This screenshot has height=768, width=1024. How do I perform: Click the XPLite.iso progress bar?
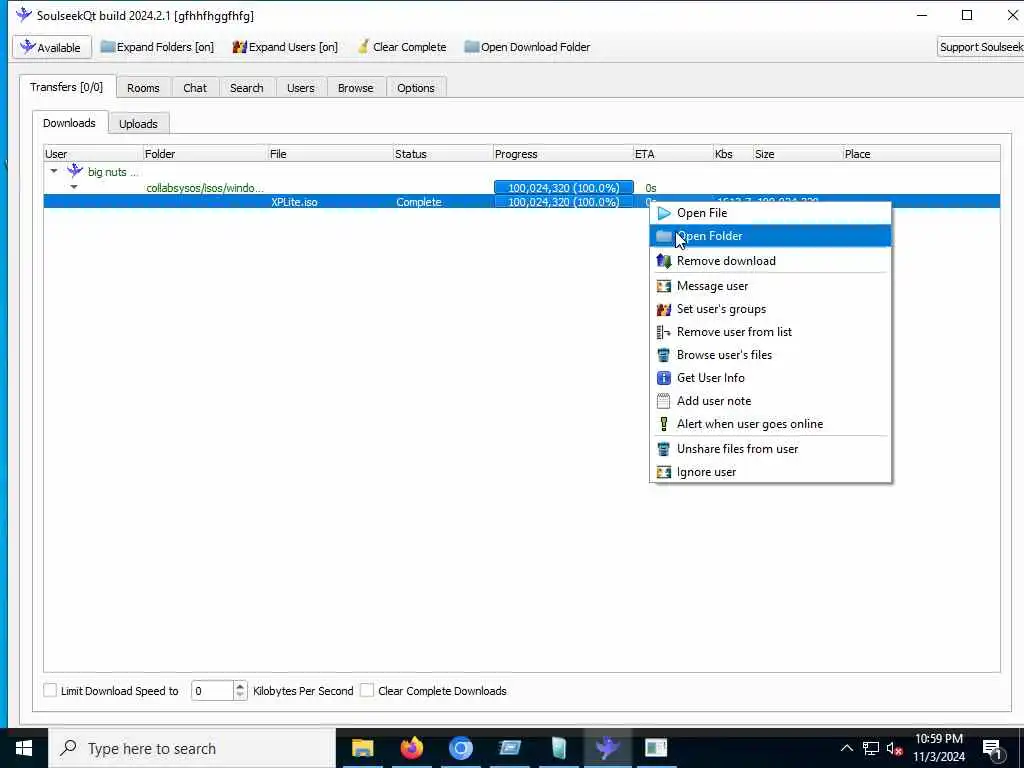tap(564, 202)
